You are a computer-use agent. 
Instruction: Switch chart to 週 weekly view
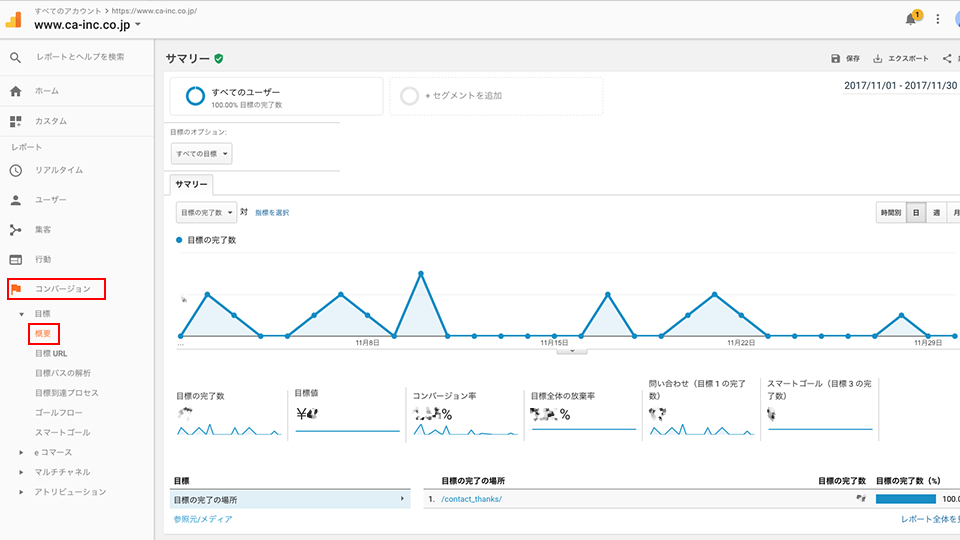(936, 213)
